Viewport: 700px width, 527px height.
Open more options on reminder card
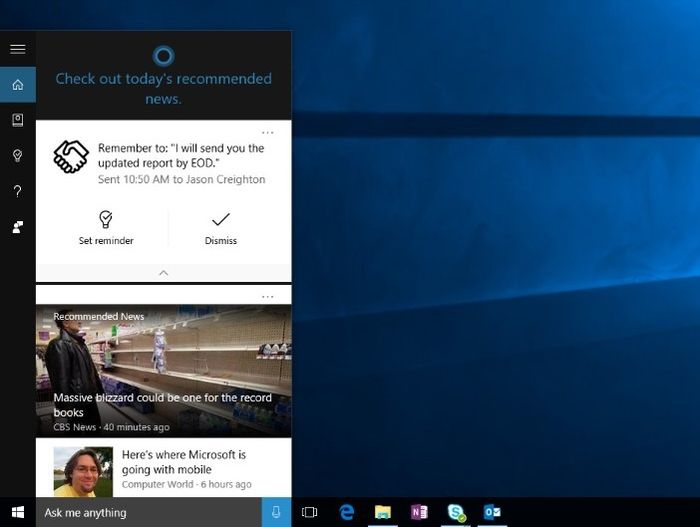(267, 133)
